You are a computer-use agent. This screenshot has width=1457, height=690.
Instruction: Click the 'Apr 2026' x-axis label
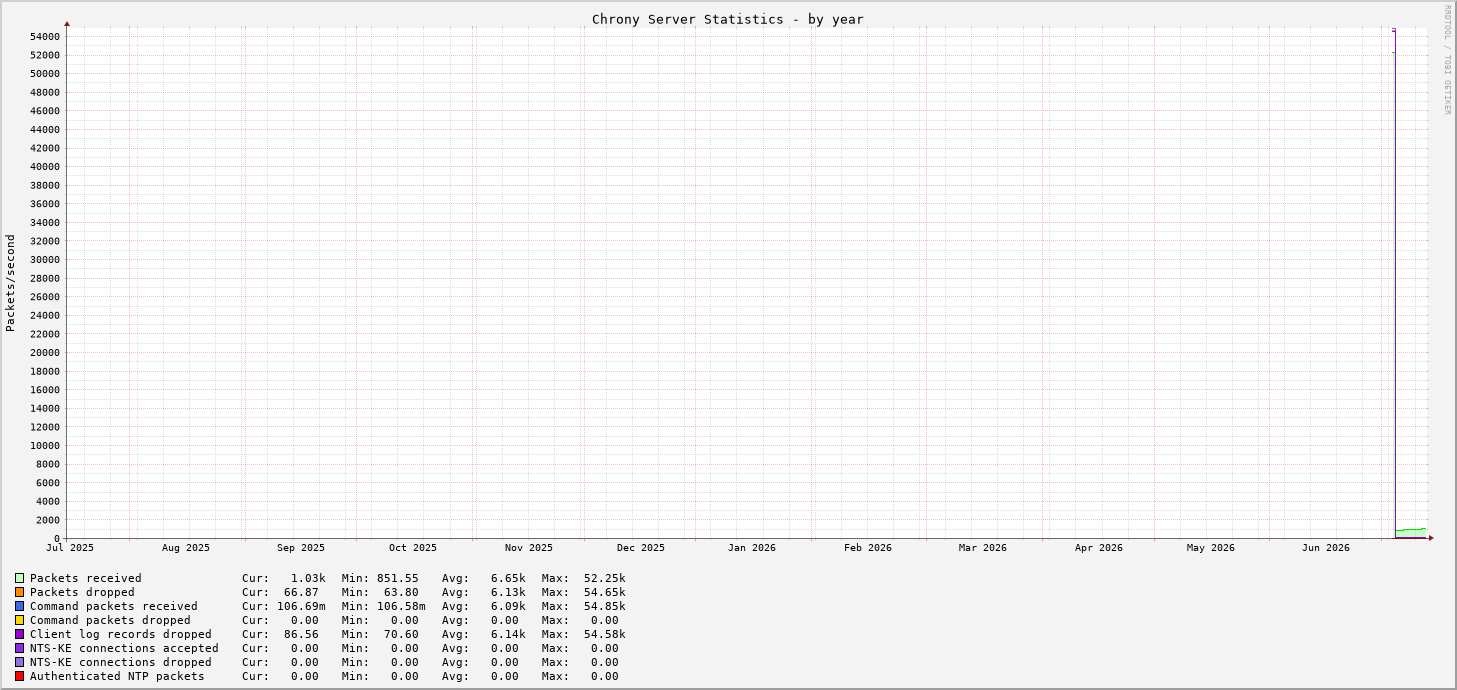click(1099, 548)
